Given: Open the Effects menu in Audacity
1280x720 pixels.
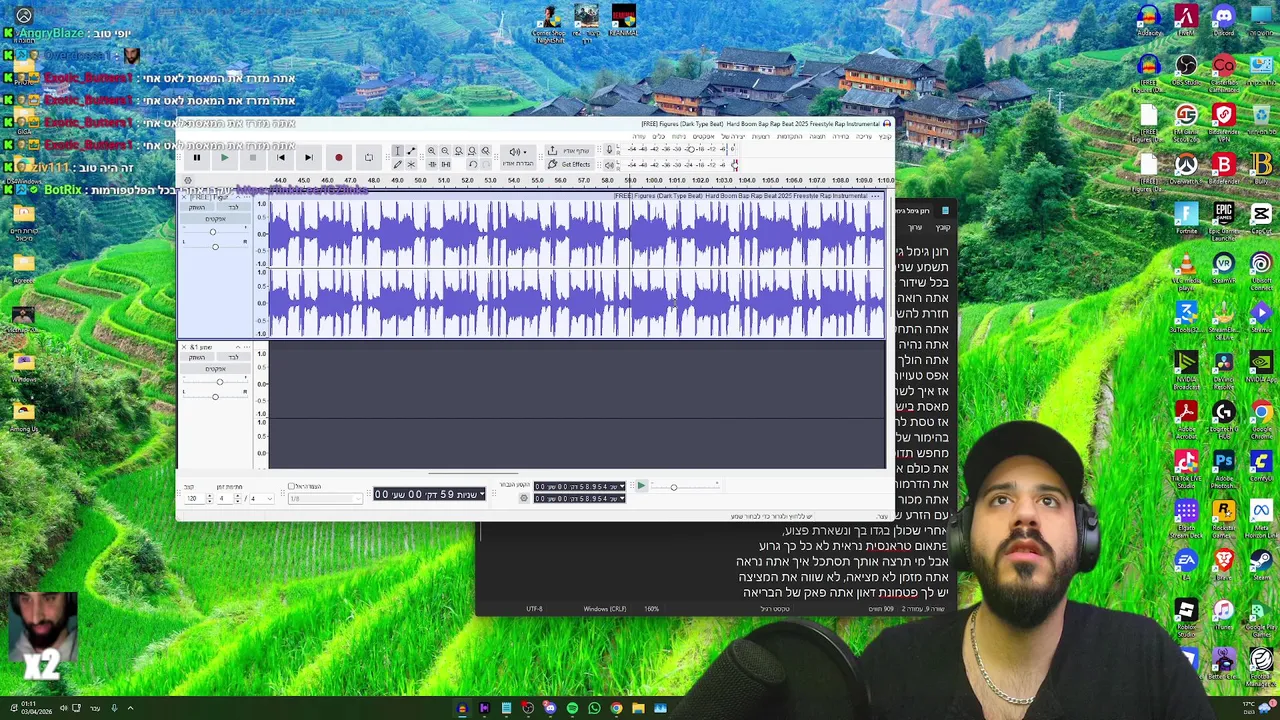Looking at the screenshot, I should (705, 136).
